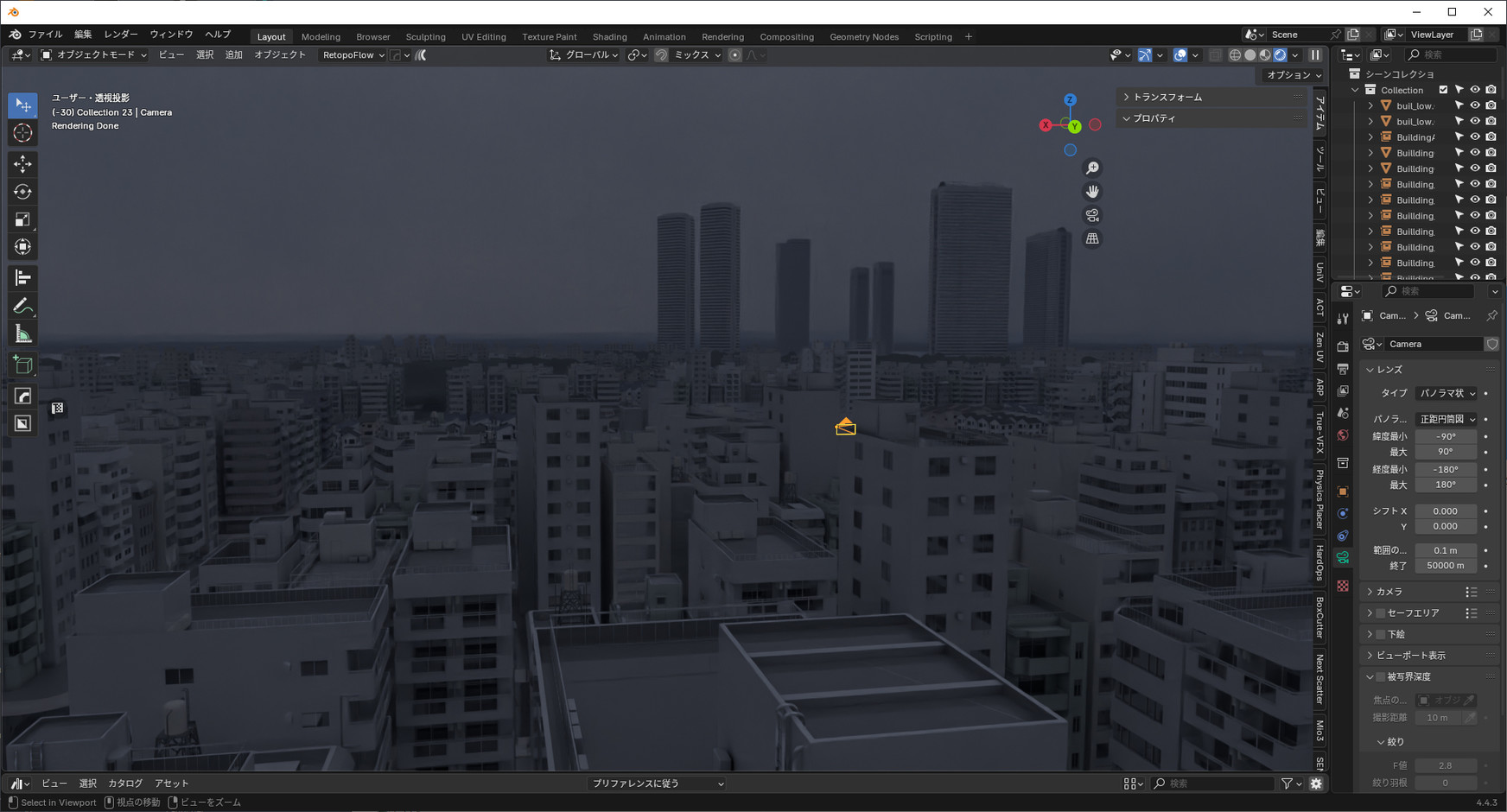The height and width of the screenshot is (812, 1507).
Task: Select the Rotate tool
Action: tap(22, 192)
